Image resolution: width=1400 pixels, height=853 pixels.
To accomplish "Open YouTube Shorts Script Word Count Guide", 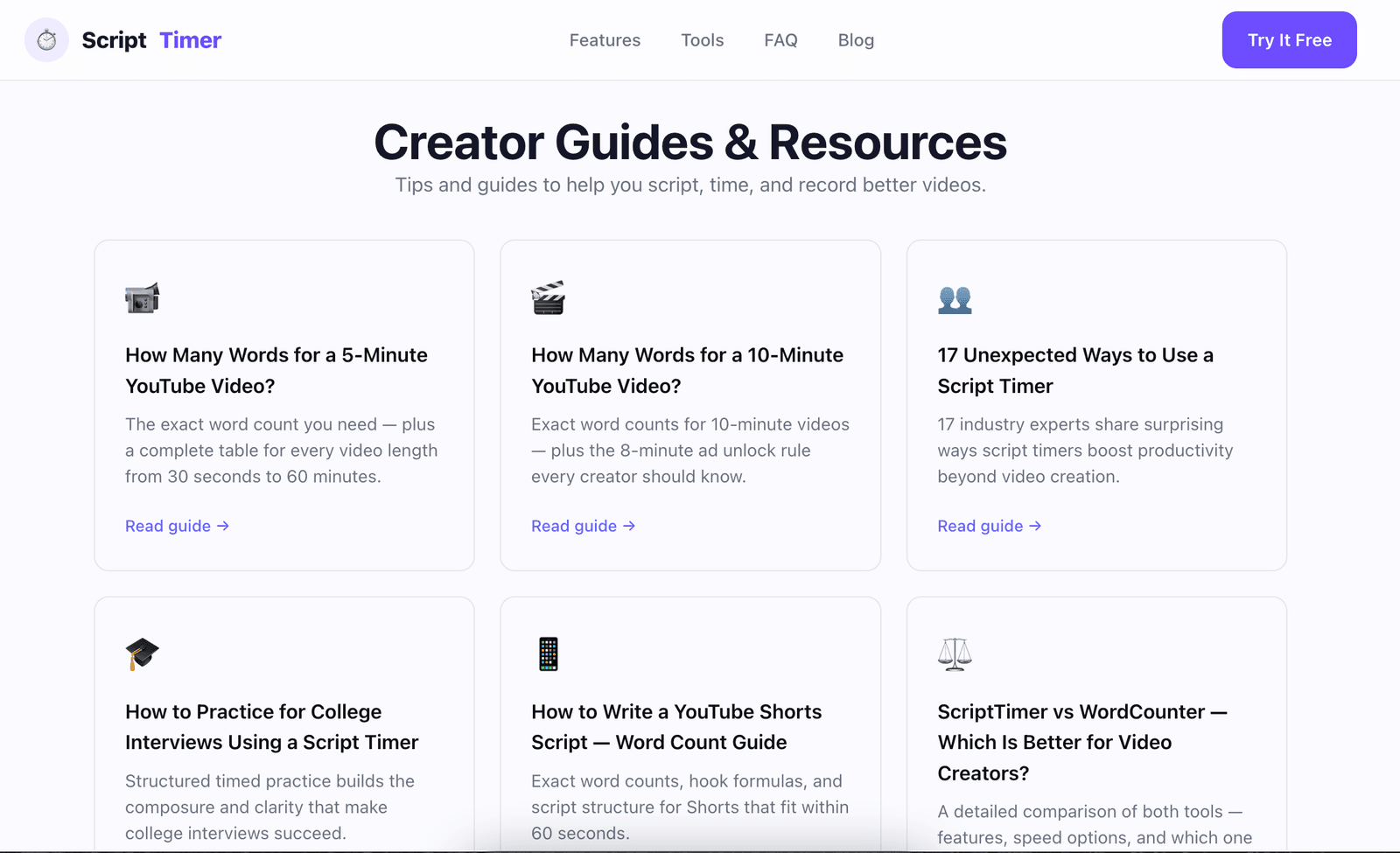I will 676,727.
